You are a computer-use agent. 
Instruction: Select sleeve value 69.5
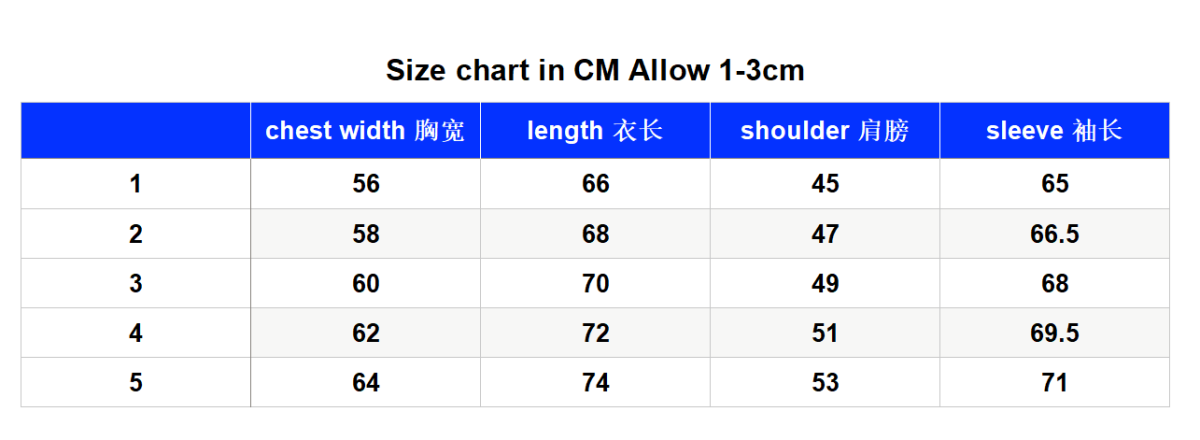(1055, 333)
